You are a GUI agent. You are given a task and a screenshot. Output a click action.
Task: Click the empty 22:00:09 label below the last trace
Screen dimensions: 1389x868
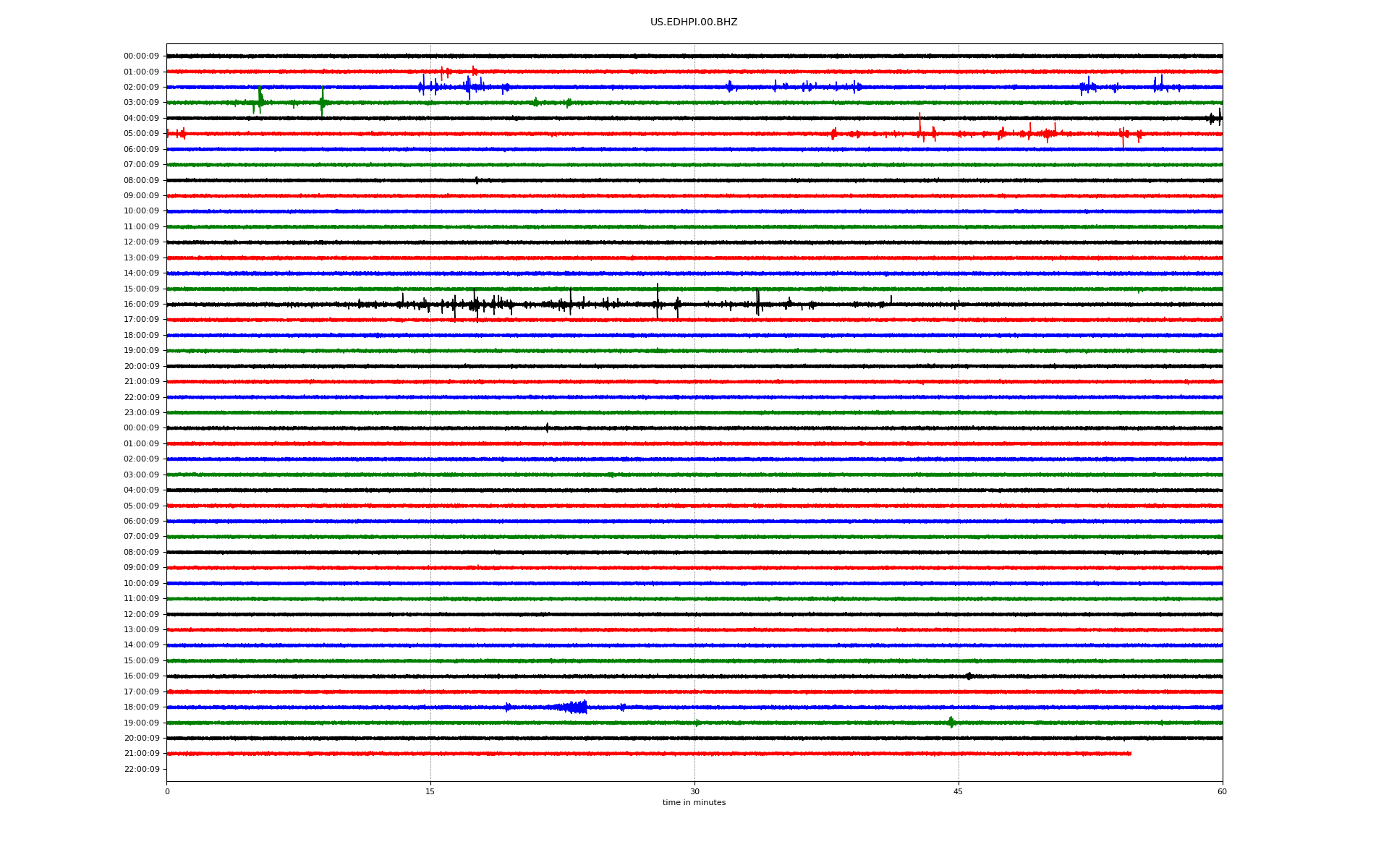pos(141,769)
